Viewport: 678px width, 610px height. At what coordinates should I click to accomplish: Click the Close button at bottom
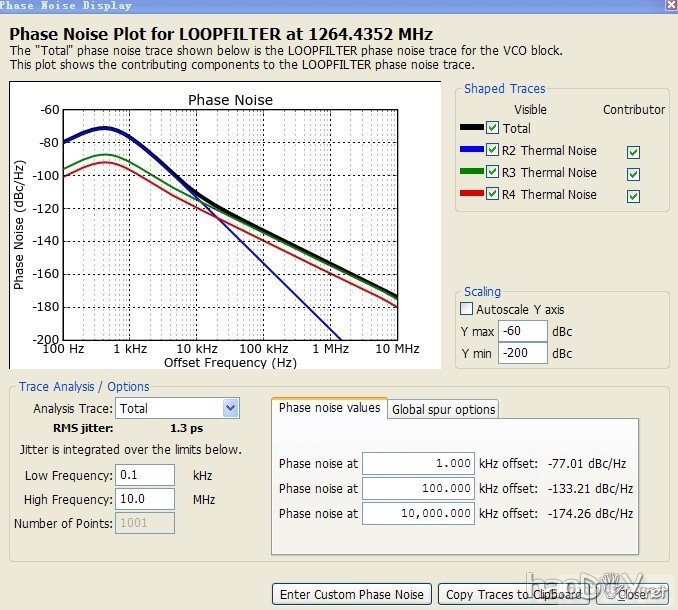[633, 594]
